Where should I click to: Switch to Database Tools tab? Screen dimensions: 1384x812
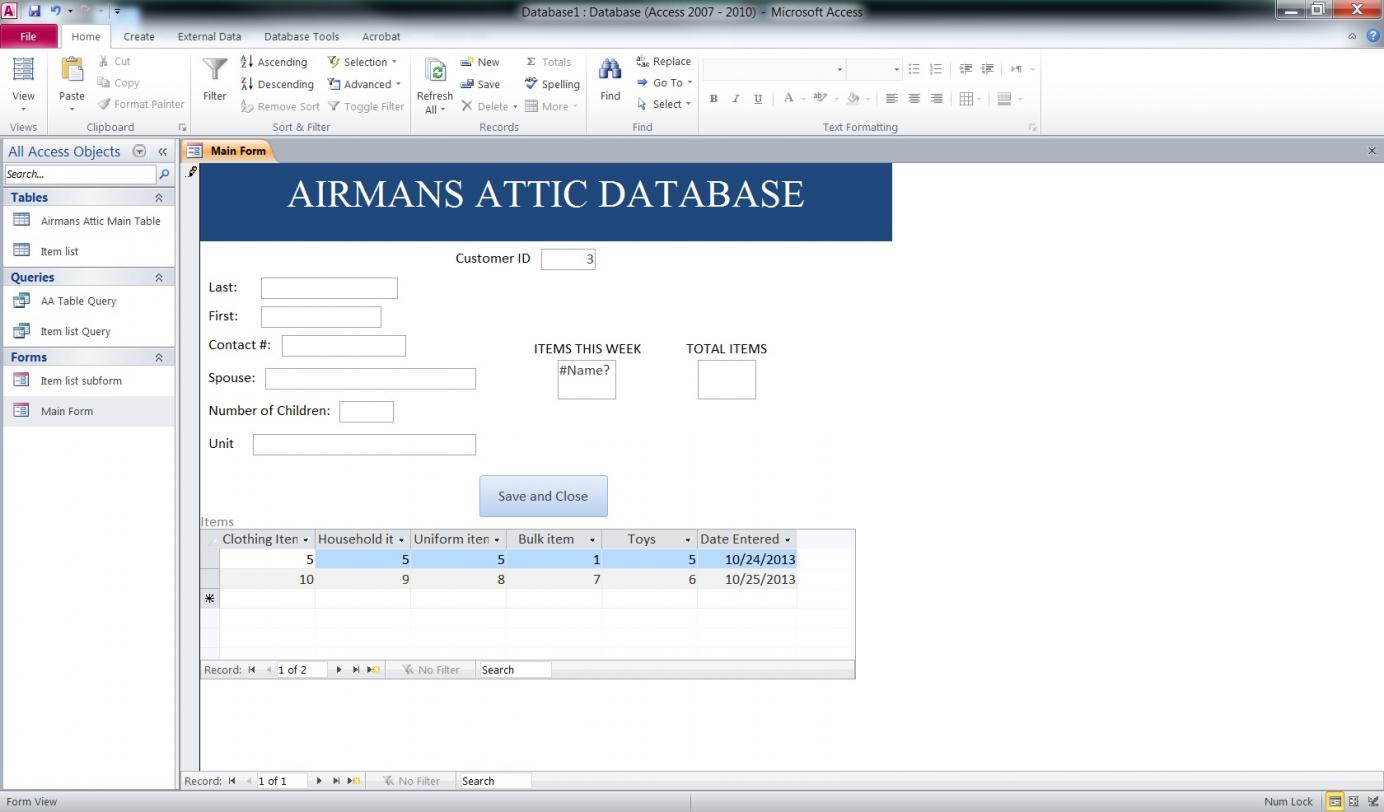[x=301, y=36]
